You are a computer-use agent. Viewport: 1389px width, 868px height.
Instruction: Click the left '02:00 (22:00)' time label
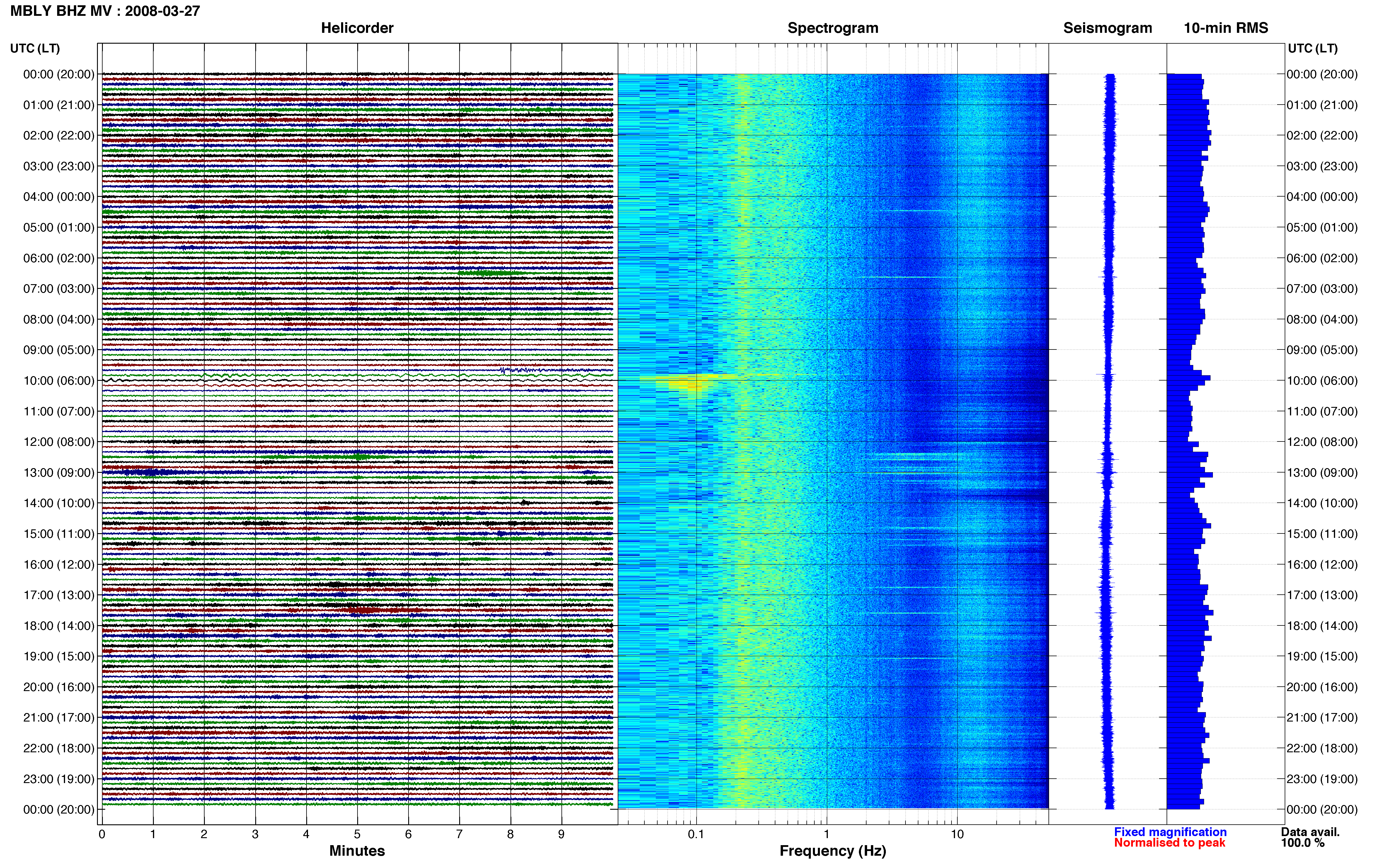[x=59, y=135]
